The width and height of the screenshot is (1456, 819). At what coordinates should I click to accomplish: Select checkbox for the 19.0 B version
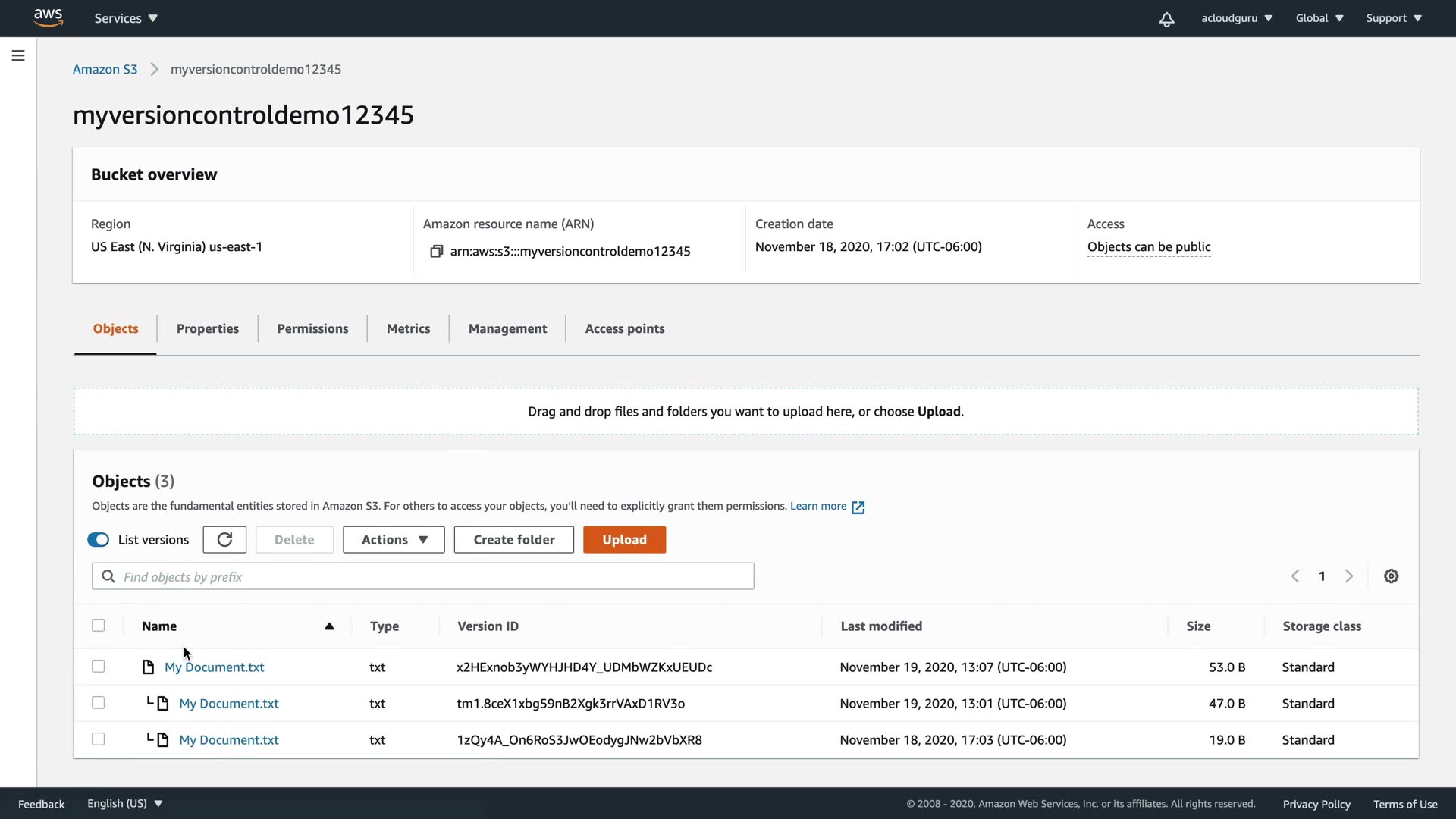(99, 739)
